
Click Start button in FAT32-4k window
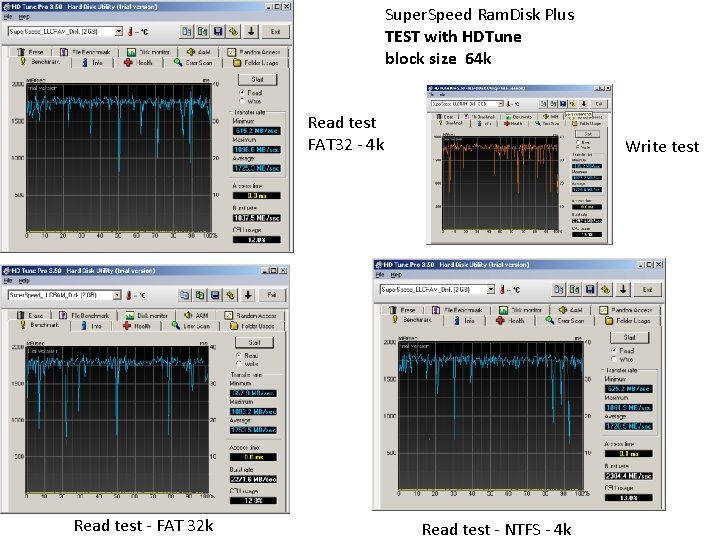pos(258,79)
